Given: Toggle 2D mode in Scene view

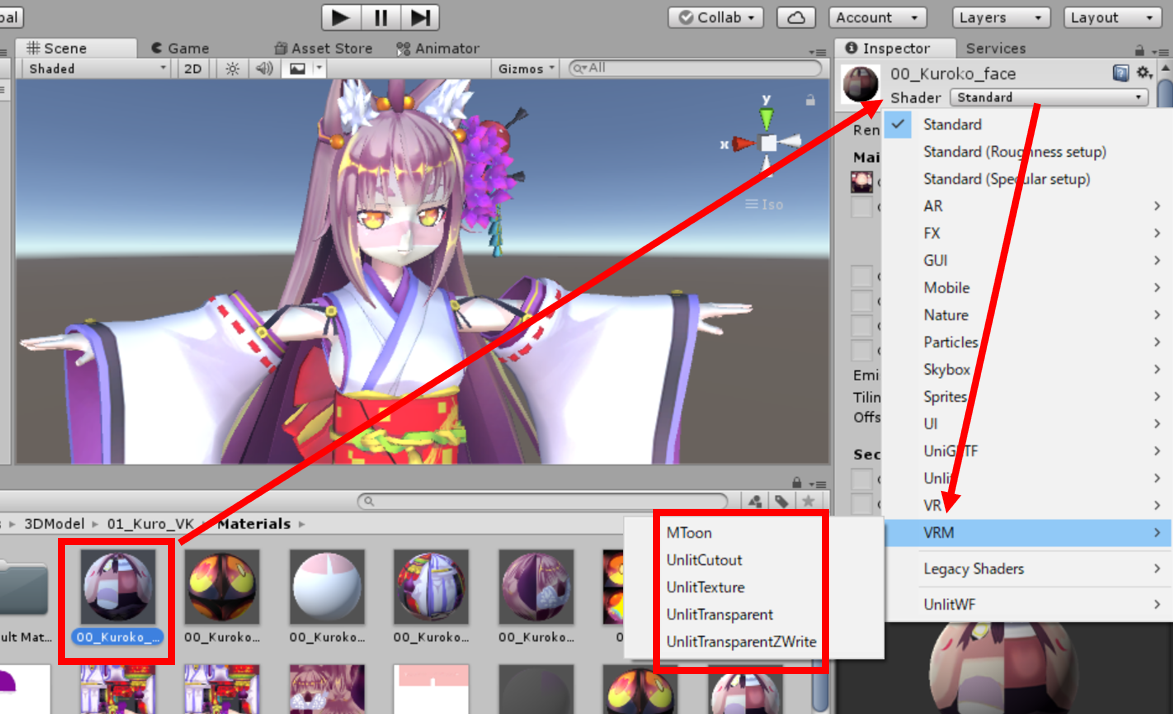Looking at the screenshot, I should pos(193,69).
